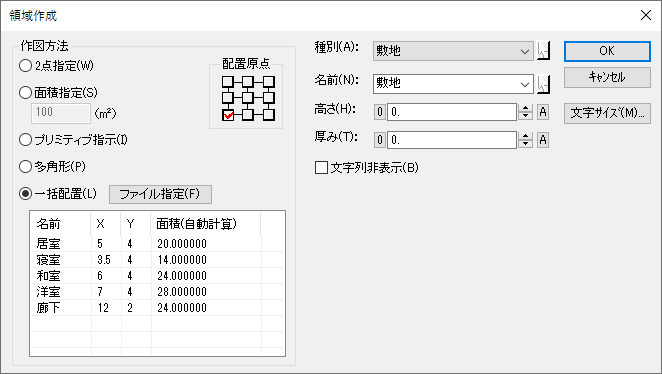This screenshot has width=662, height=374.
Task: Open graph picker icon beside 種別 dropdown
Action: tap(543, 51)
